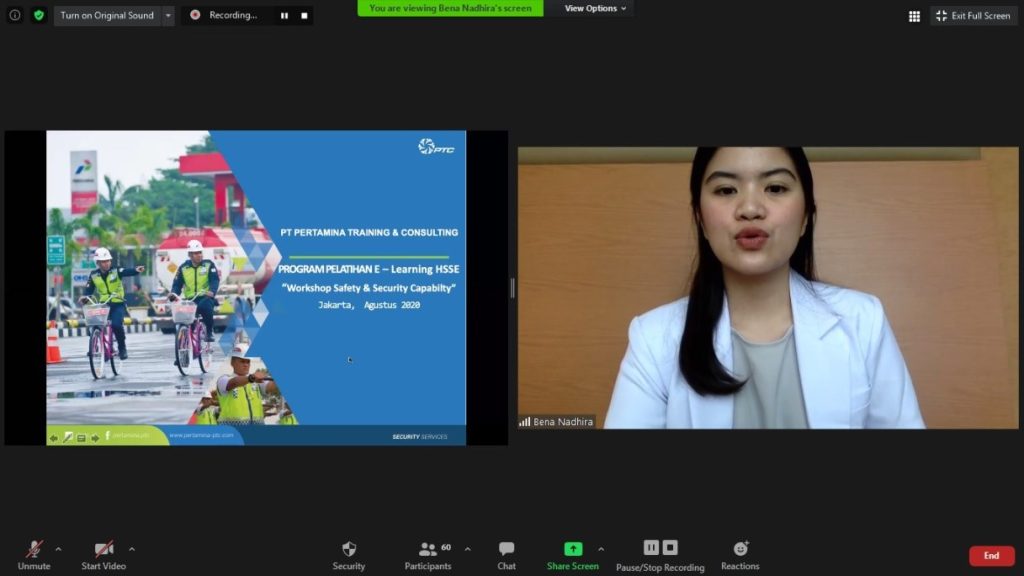The width and height of the screenshot is (1024, 576).
Task: Click slide title PT PERTAMINA TRAINING & CONSULTING
Action: tap(369, 232)
